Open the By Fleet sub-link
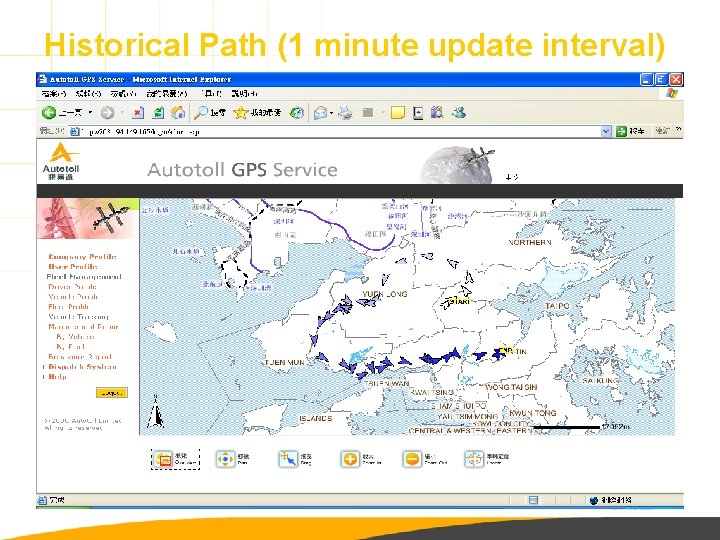Screen dimensions: 720x540 (x=70, y=347)
